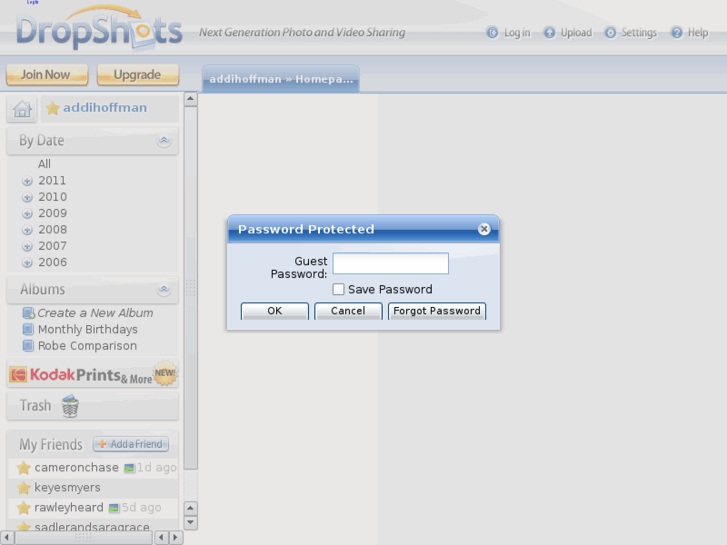This screenshot has width=727, height=545.
Task: Click the Join Now button
Action: pos(47,75)
